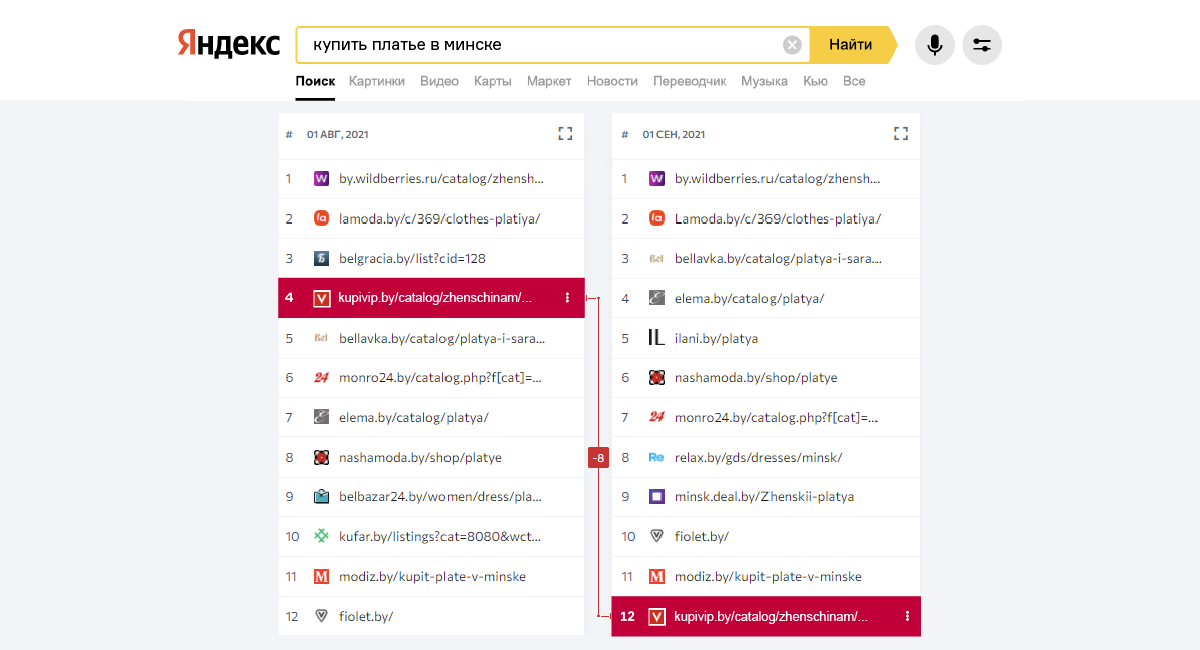
Task: Click elema favicon in August list
Action: coord(321,417)
